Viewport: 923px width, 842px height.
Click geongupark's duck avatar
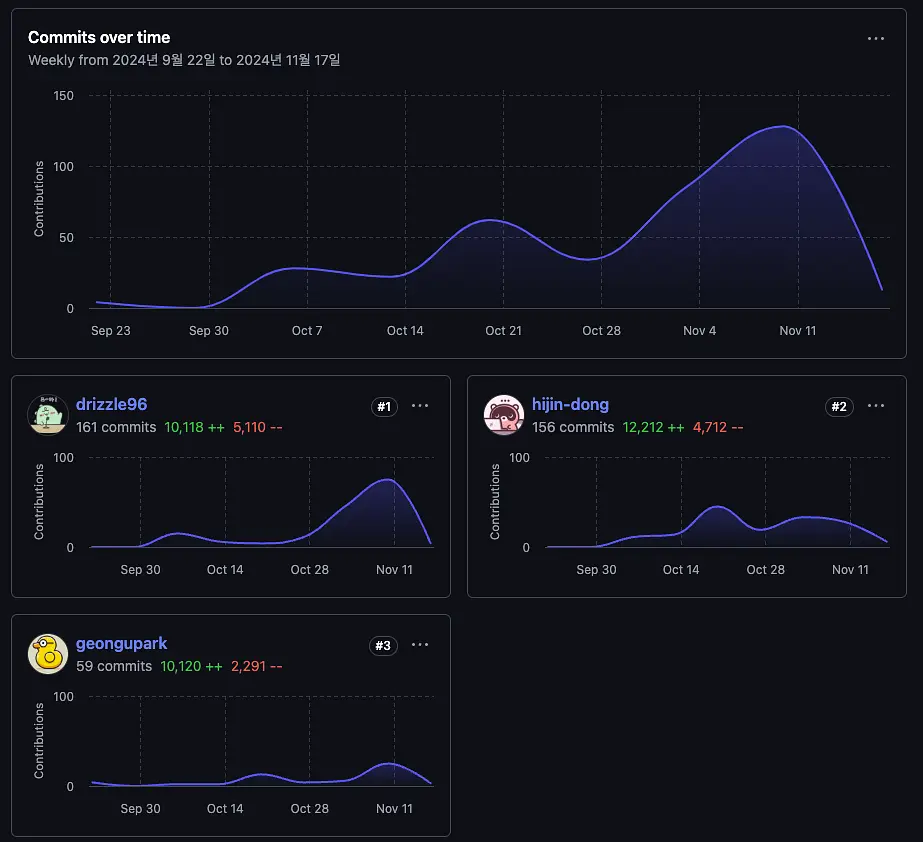[48, 654]
